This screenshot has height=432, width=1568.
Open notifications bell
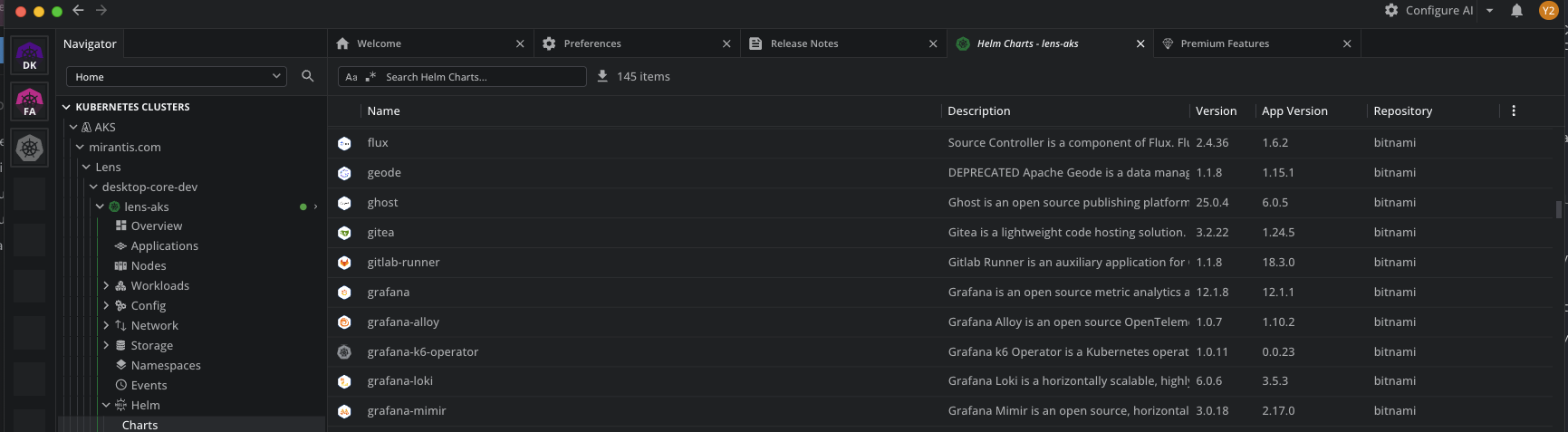click(x=1516, y=11)
